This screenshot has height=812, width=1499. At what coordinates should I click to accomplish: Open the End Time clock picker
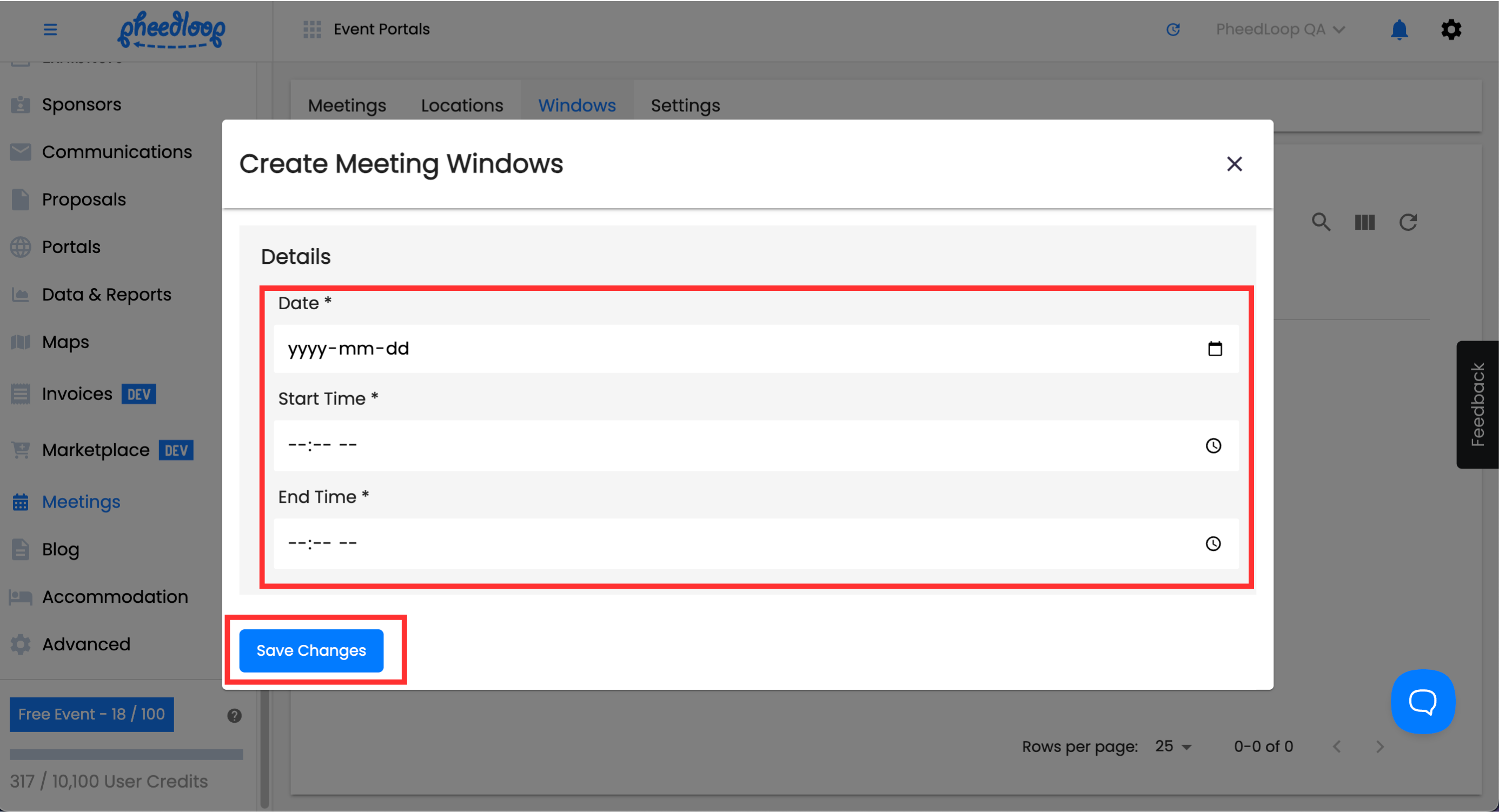[x=1213, y=543]
